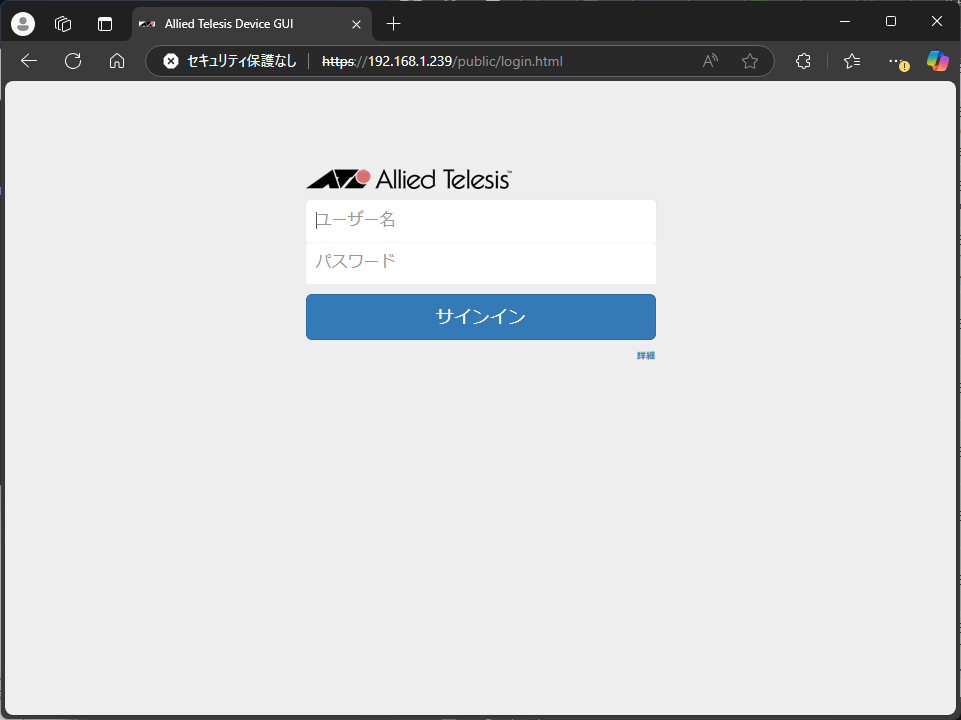Activate the Read aloud icon

(x=710, y=61)
